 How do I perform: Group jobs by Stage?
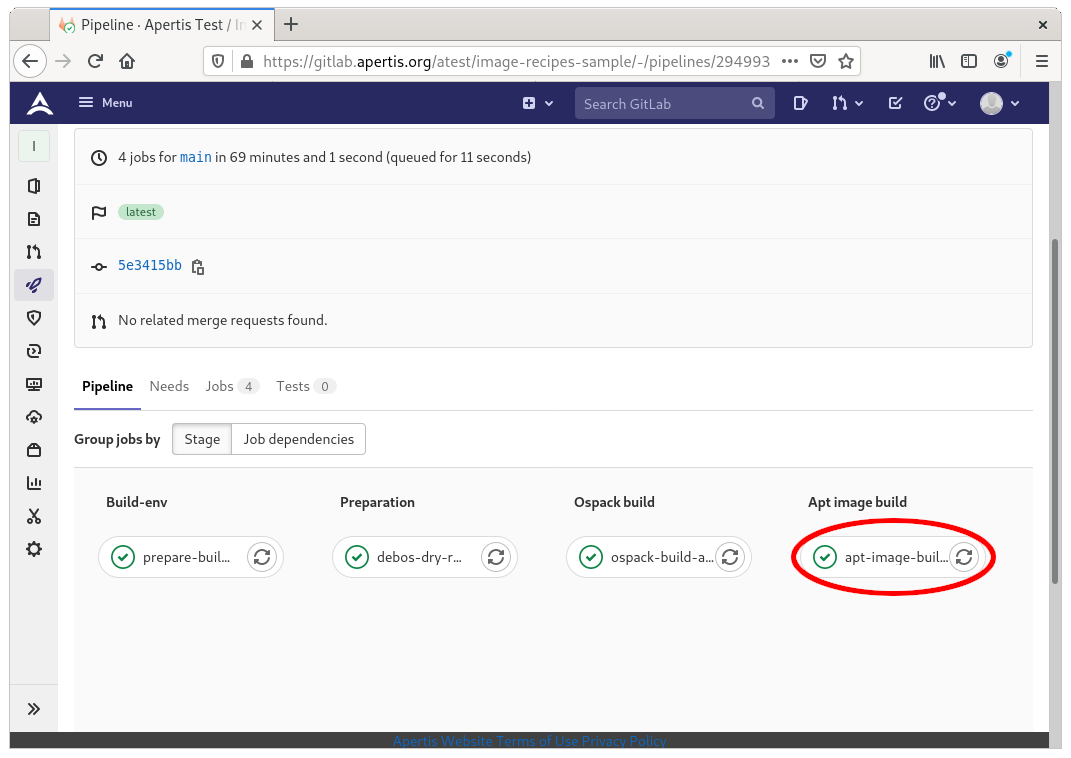tap(202, 439)
